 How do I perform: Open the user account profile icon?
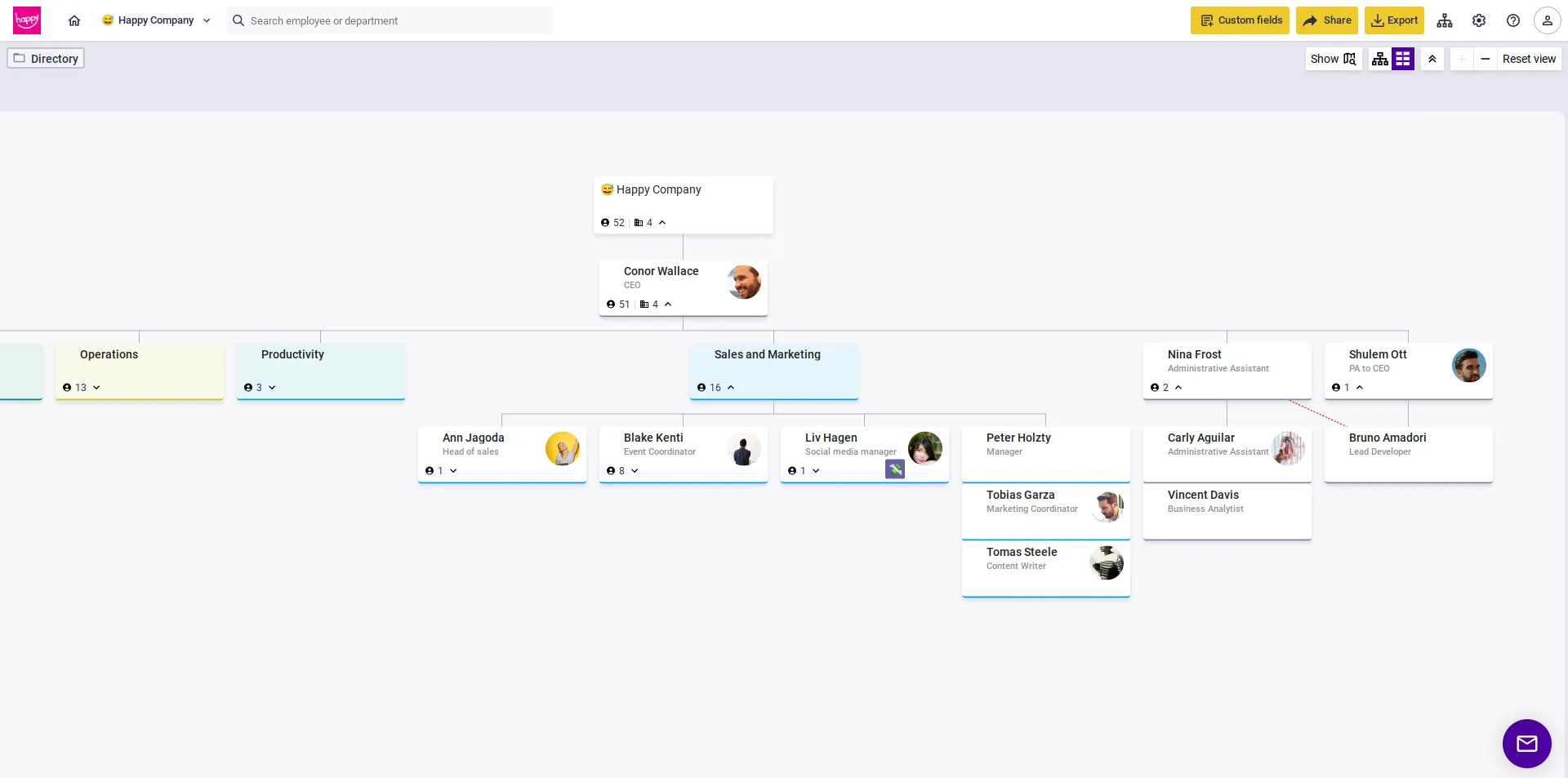coord(1548,20)
